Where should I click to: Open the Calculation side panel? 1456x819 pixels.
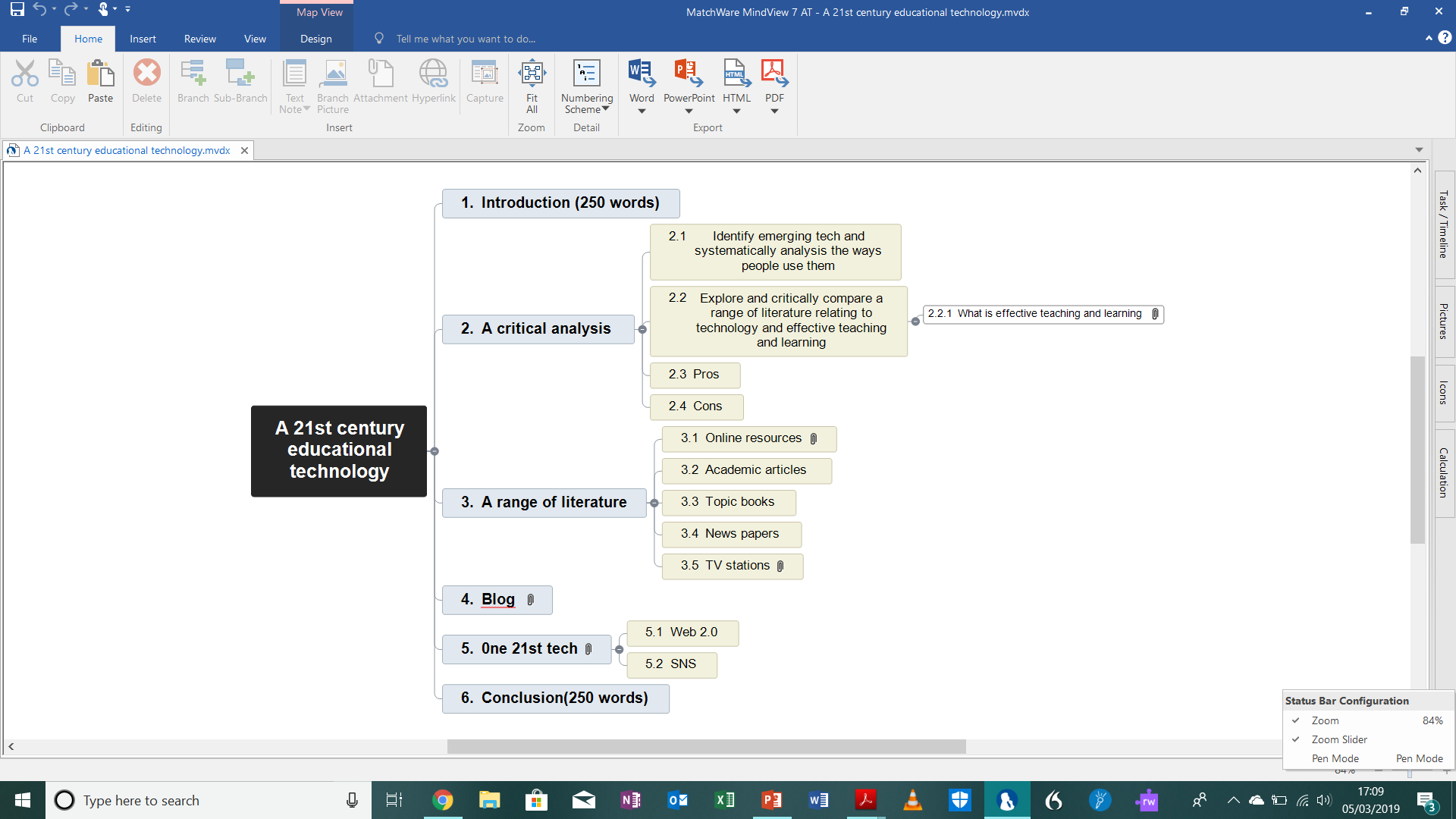(x=1444, y=472)
